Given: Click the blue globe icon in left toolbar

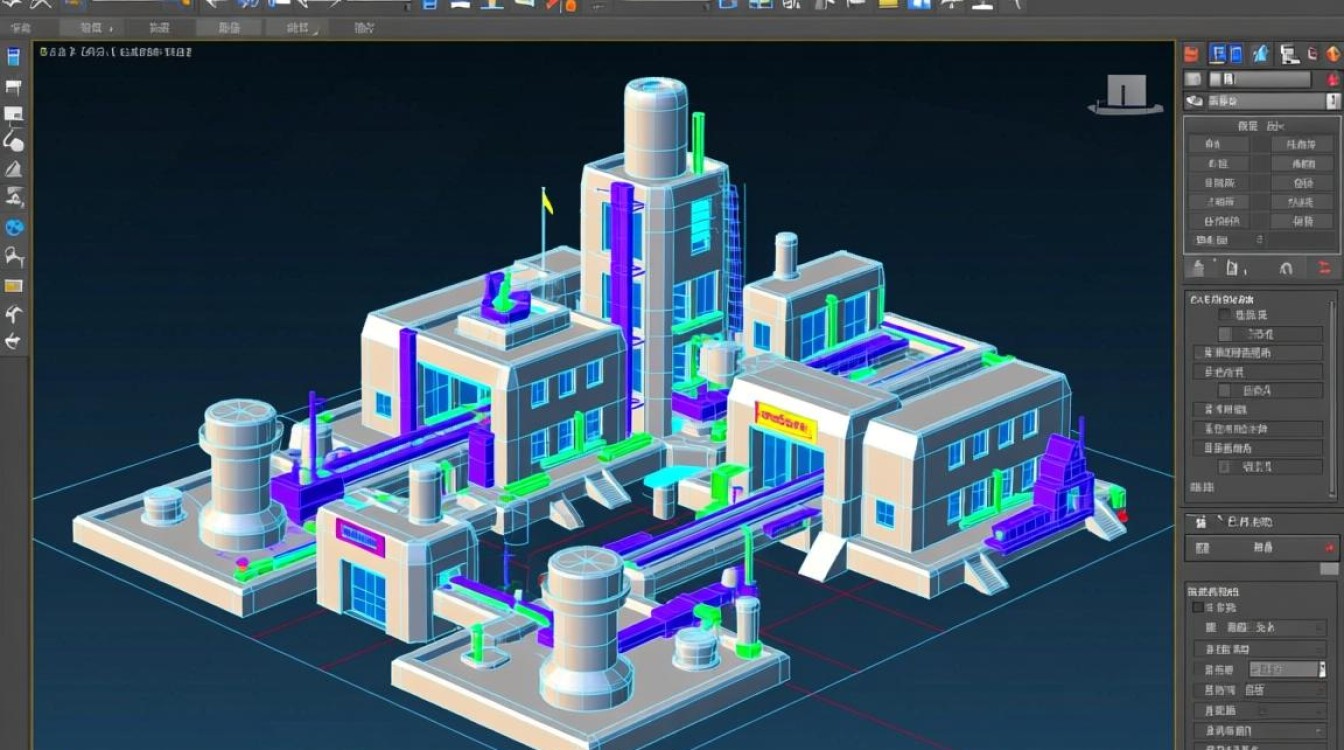Looking at the screenshot, I should tap(14, 227).
